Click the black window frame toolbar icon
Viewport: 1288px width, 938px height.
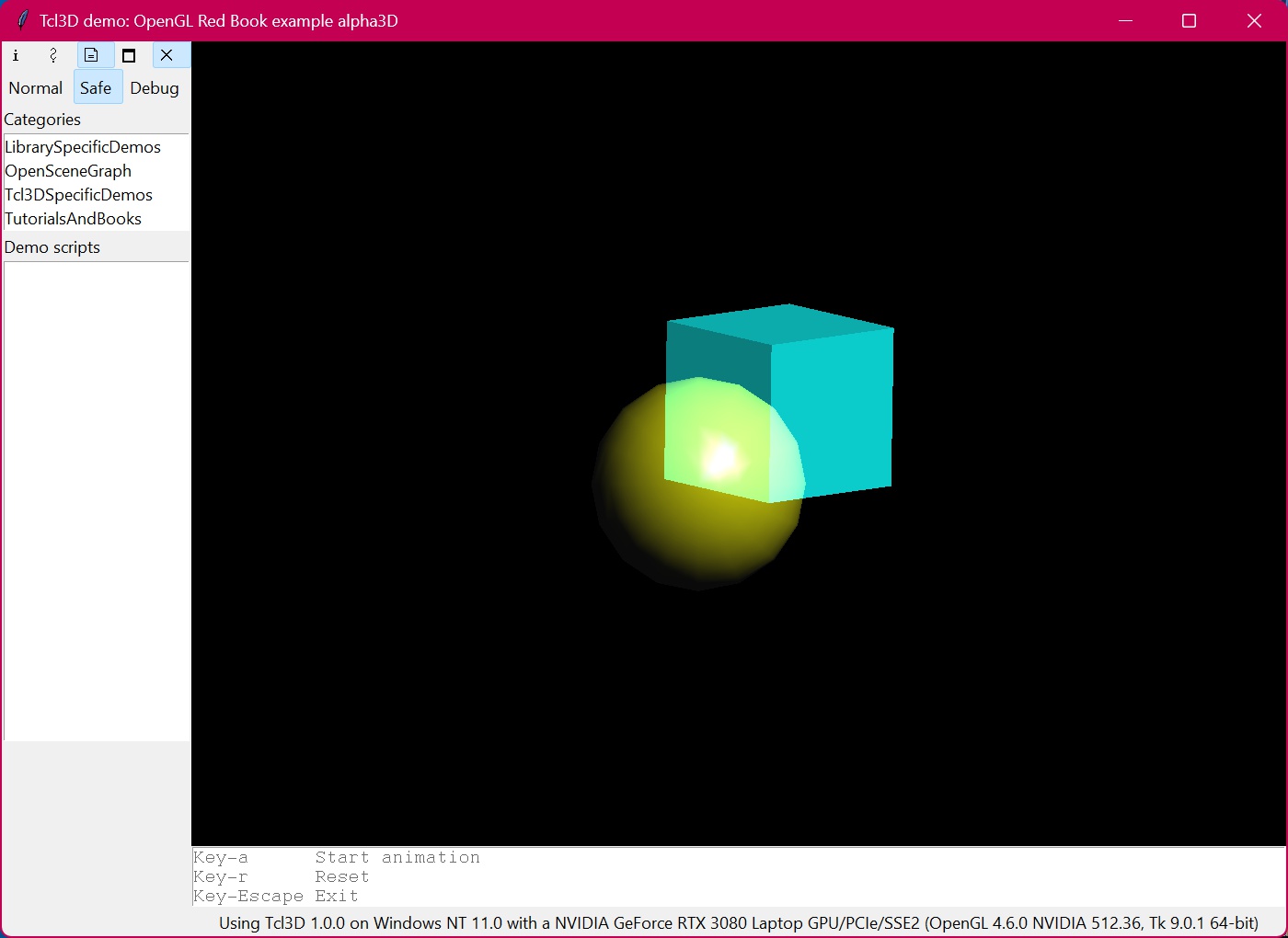tap(129, 55)
